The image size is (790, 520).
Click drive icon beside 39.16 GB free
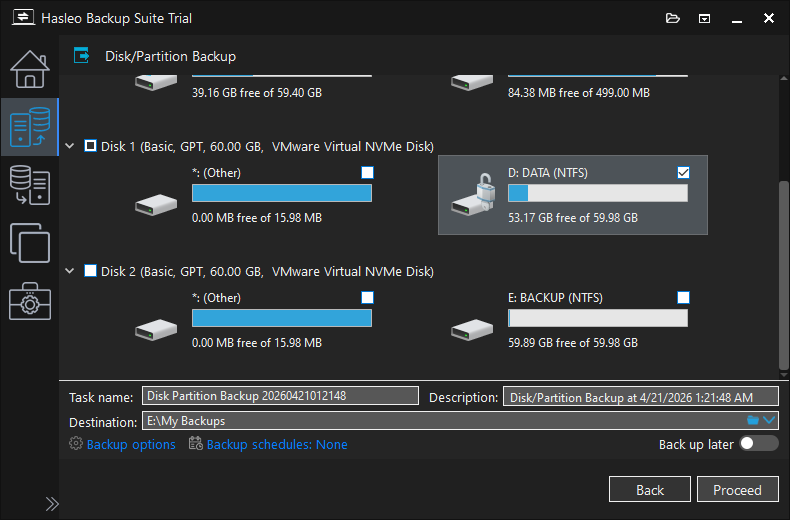156,82
